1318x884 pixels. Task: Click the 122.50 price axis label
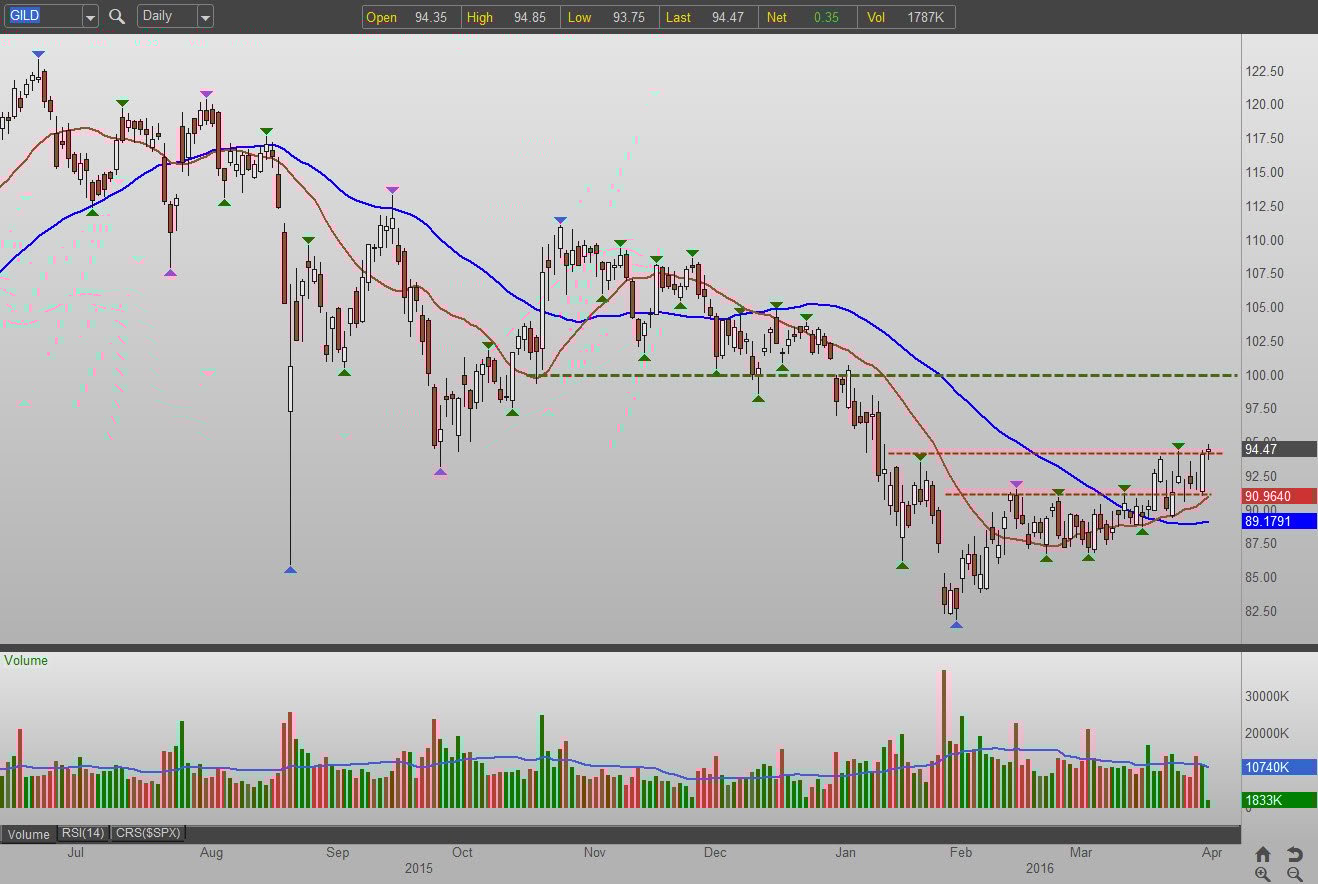tap(1266, 71)
